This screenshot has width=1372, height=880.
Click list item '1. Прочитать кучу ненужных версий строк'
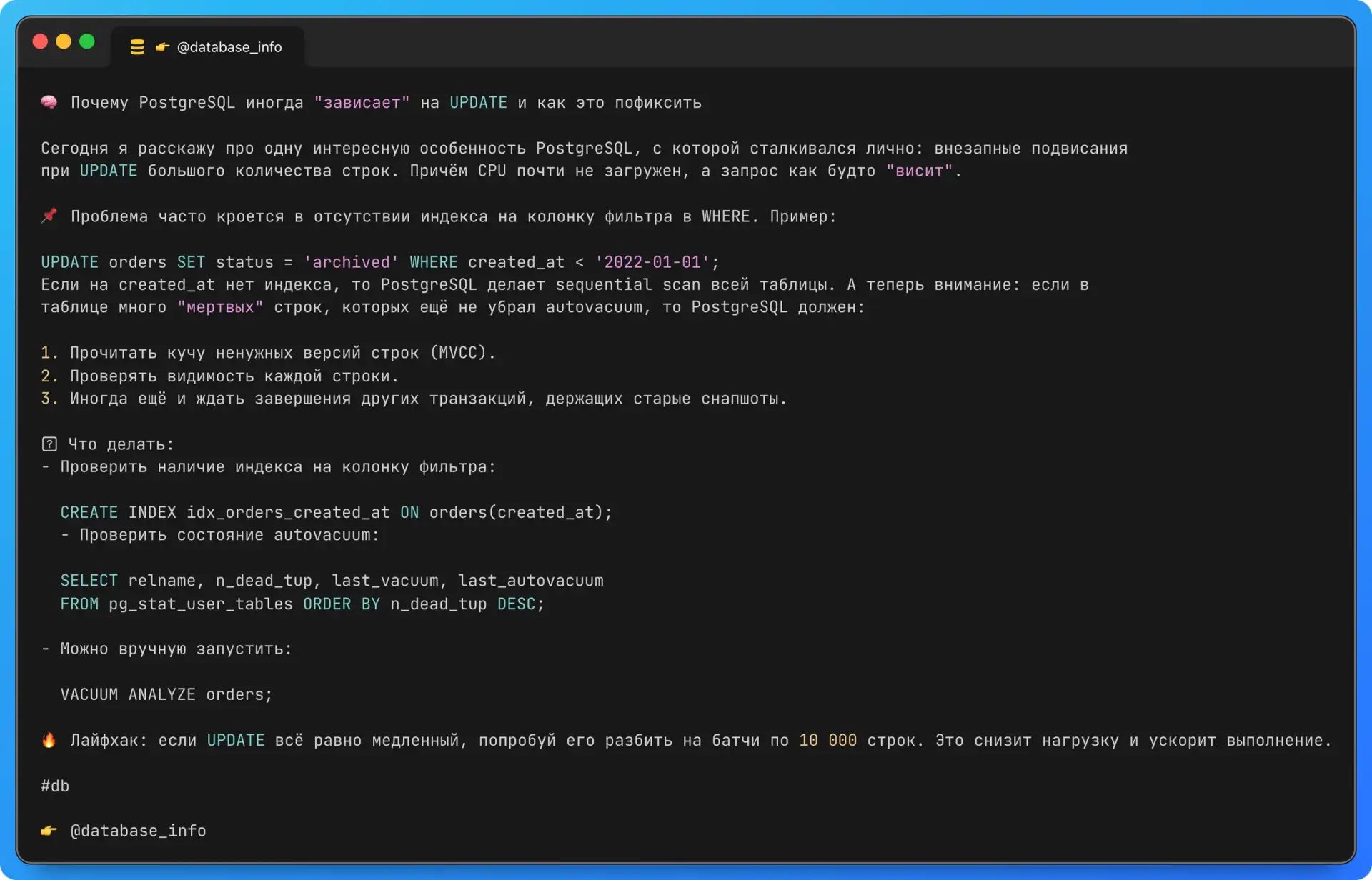pos(268,353)
